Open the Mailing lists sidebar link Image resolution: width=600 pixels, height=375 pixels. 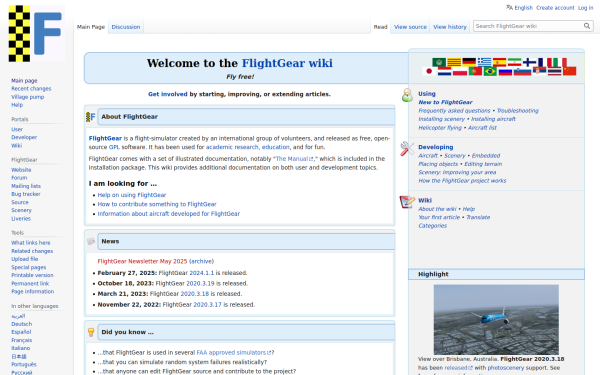click(x=26, y=186)
